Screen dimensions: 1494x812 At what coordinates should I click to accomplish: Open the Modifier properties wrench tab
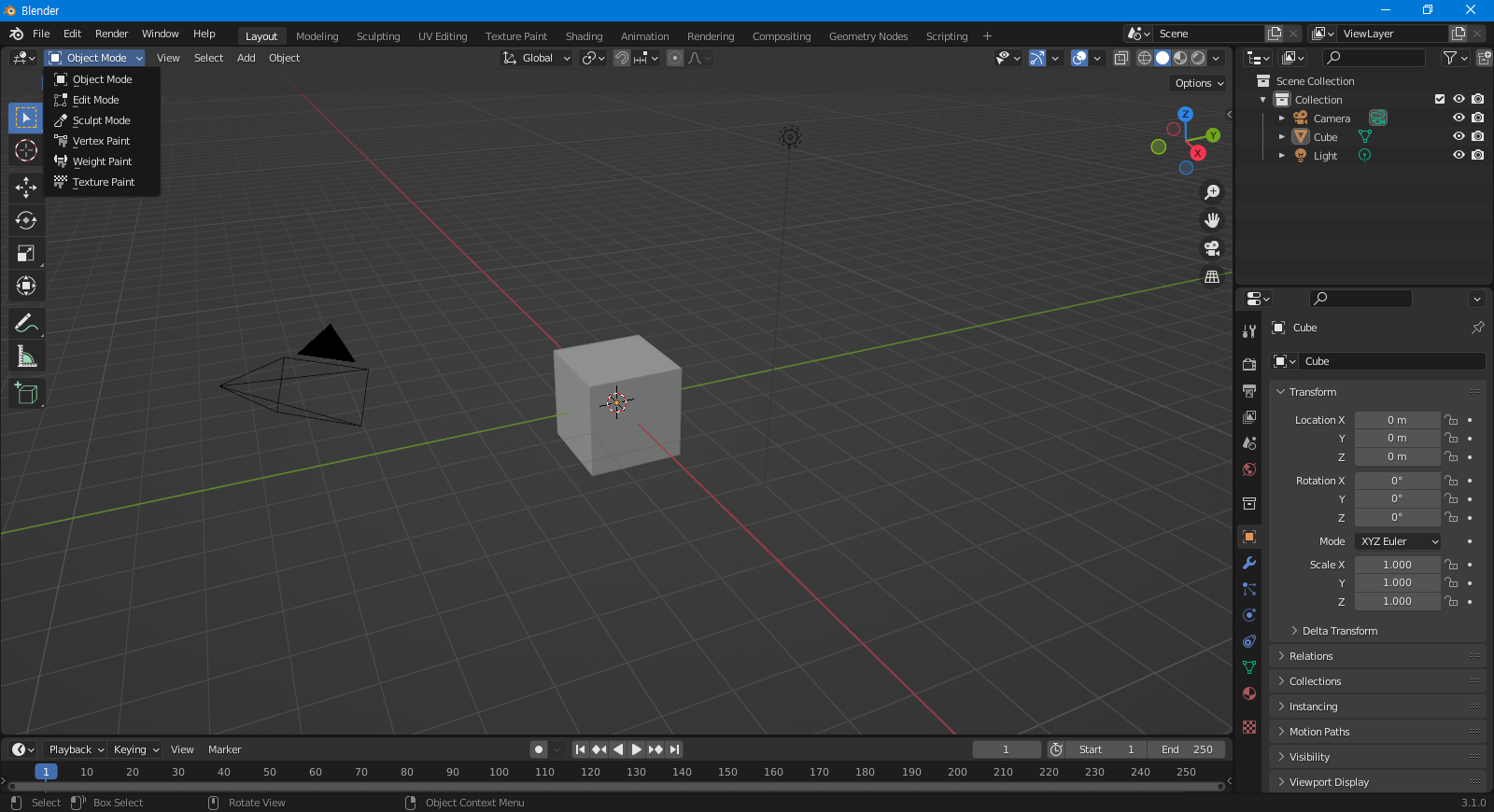pyautogui.click(x=1249, y=563)
